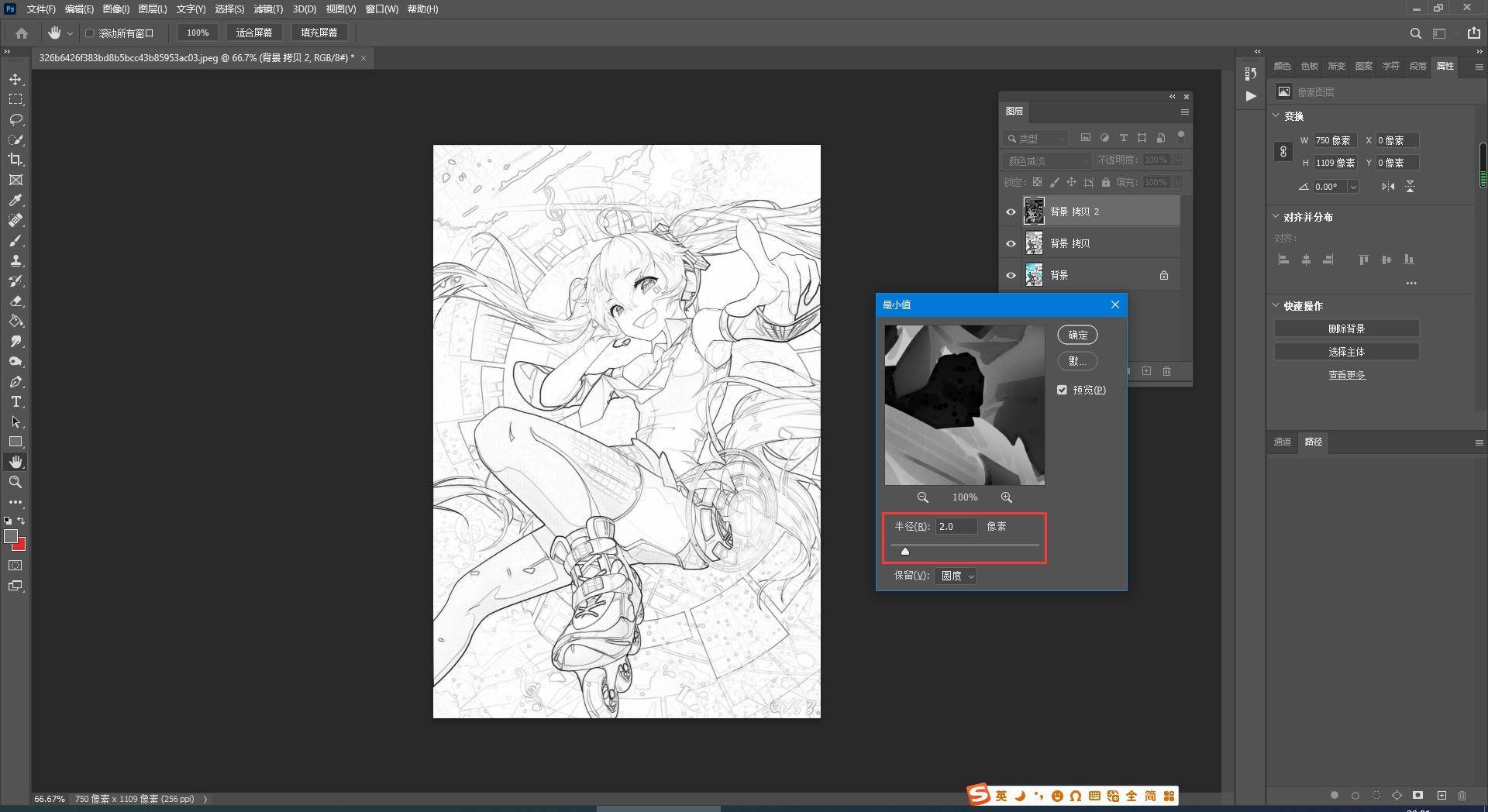Adjust the radius slider handle
Image resolution: width=1488 pixels, height=812 pixels.
(905, 551)
